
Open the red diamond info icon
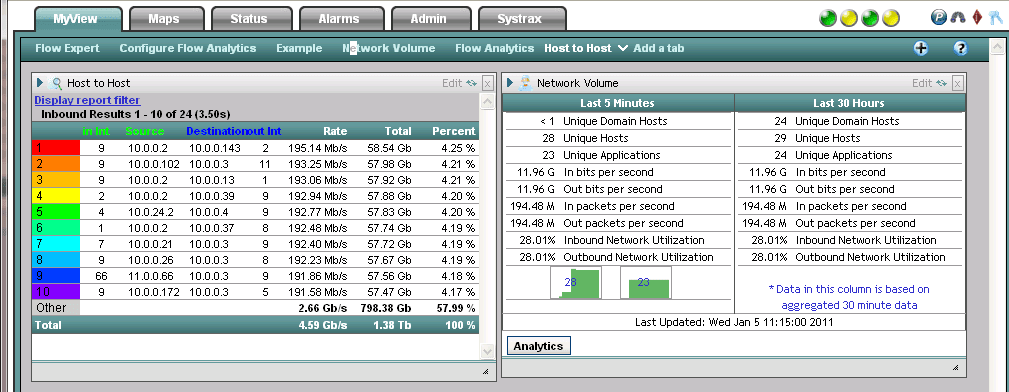pos(977,17)
